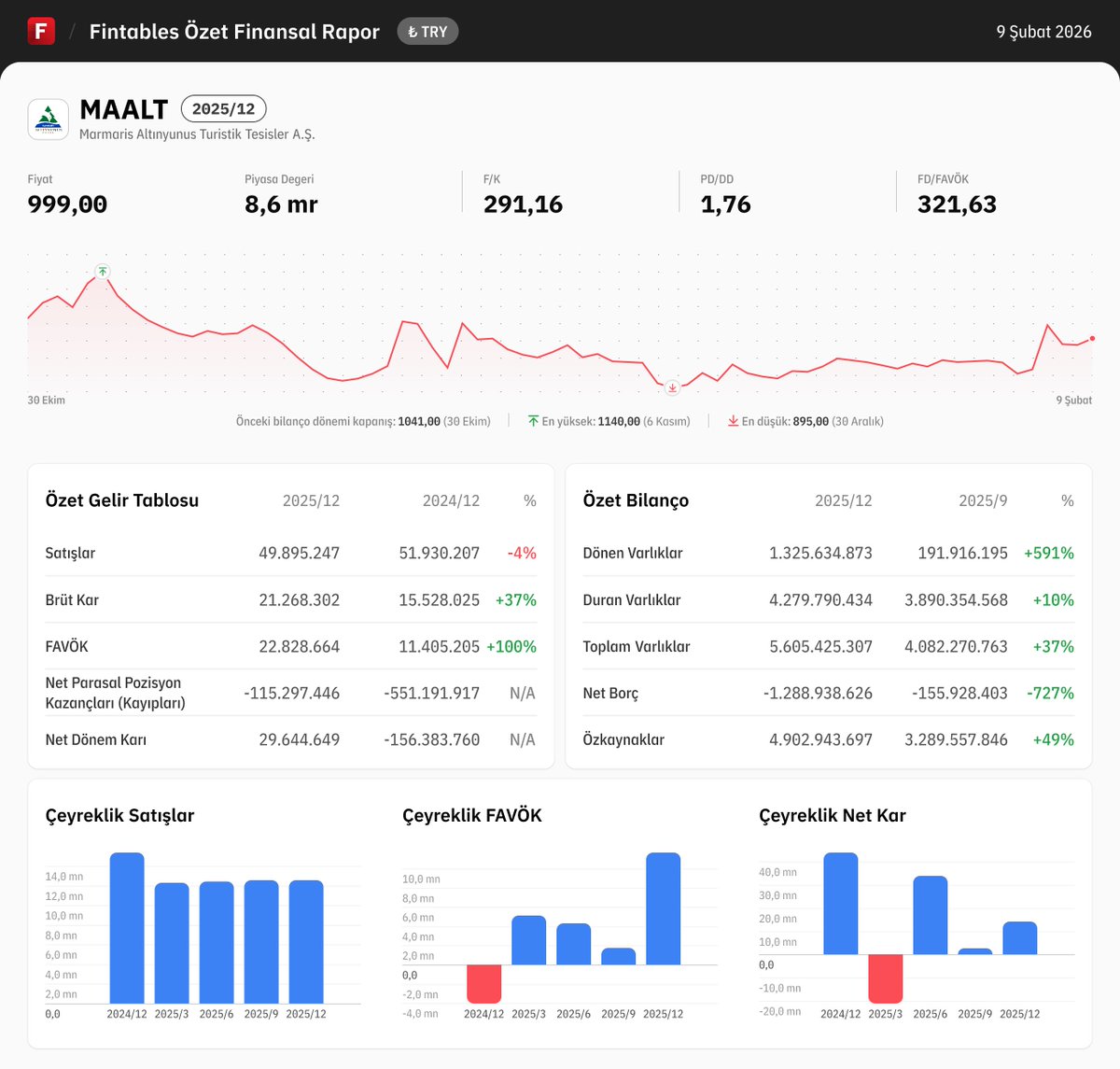This screenshot has height=1069, width=1120.
Task: Open the 2025/12 period selector
Action: pos(223,108)
